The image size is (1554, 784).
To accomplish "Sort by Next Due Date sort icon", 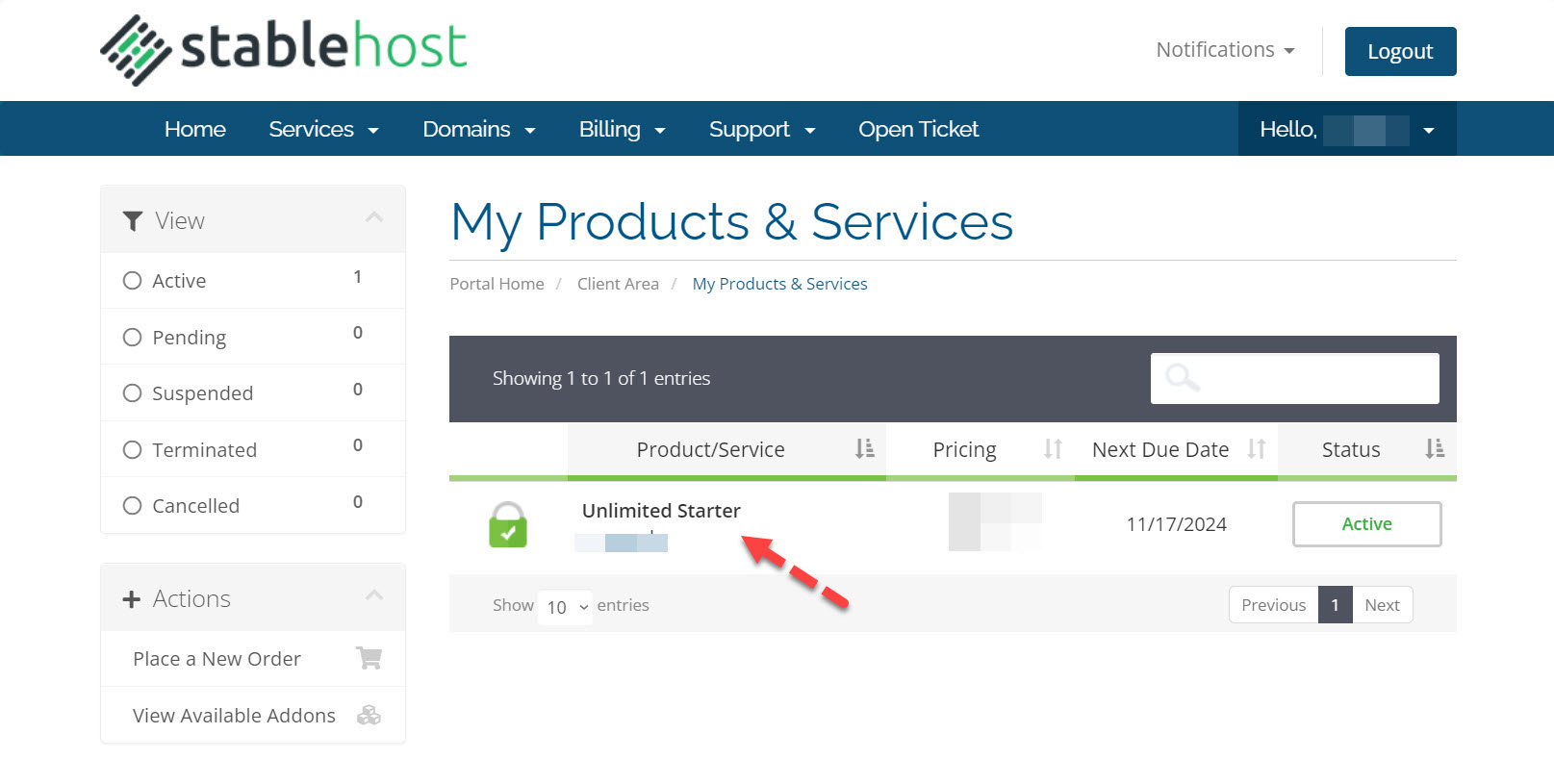I will (x=1256, y=449).
